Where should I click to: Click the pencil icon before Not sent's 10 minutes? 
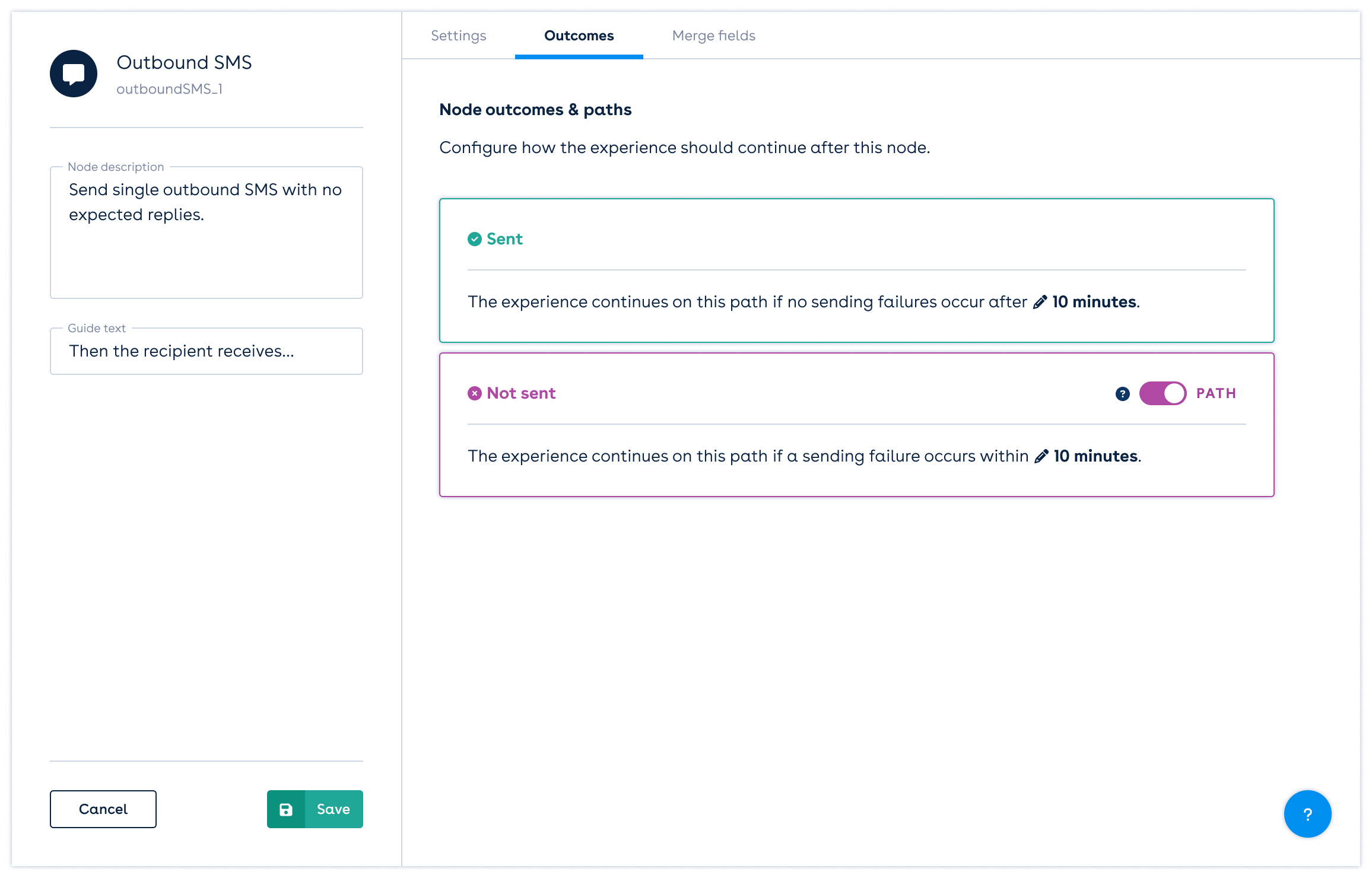coord(1041,456)
